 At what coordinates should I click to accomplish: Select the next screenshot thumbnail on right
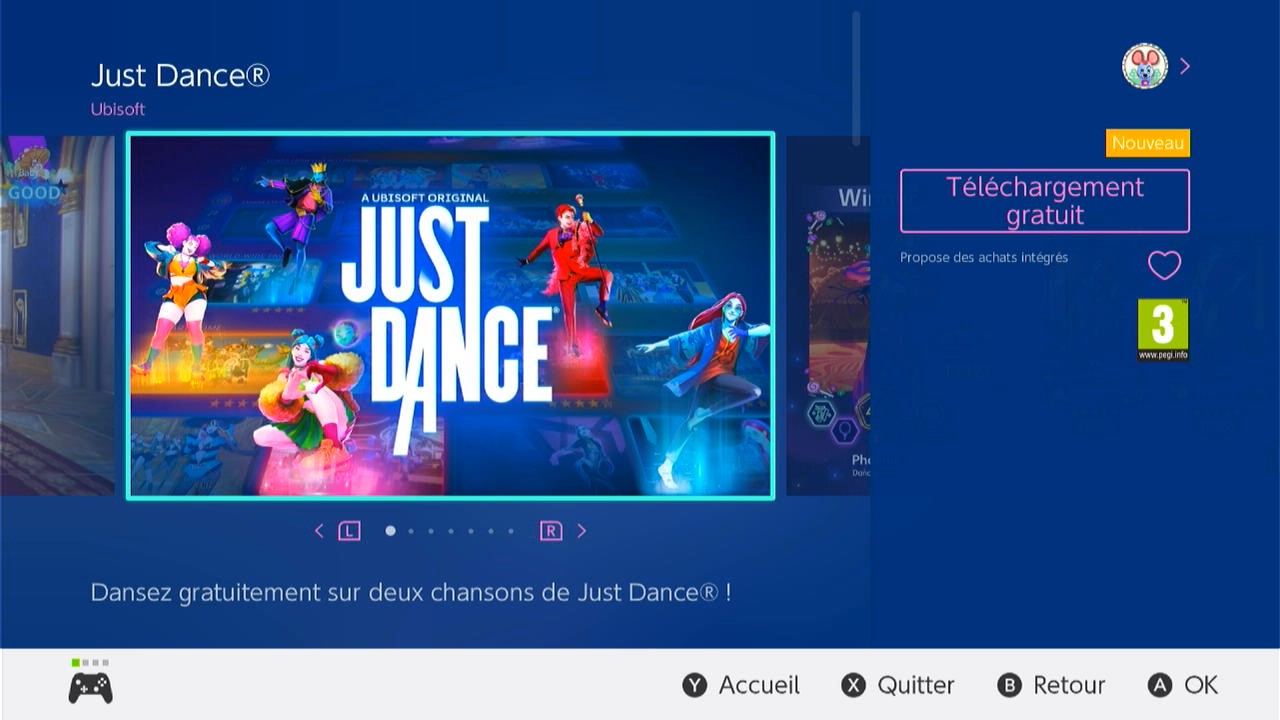pyautogui.click(x=828, y=315)
